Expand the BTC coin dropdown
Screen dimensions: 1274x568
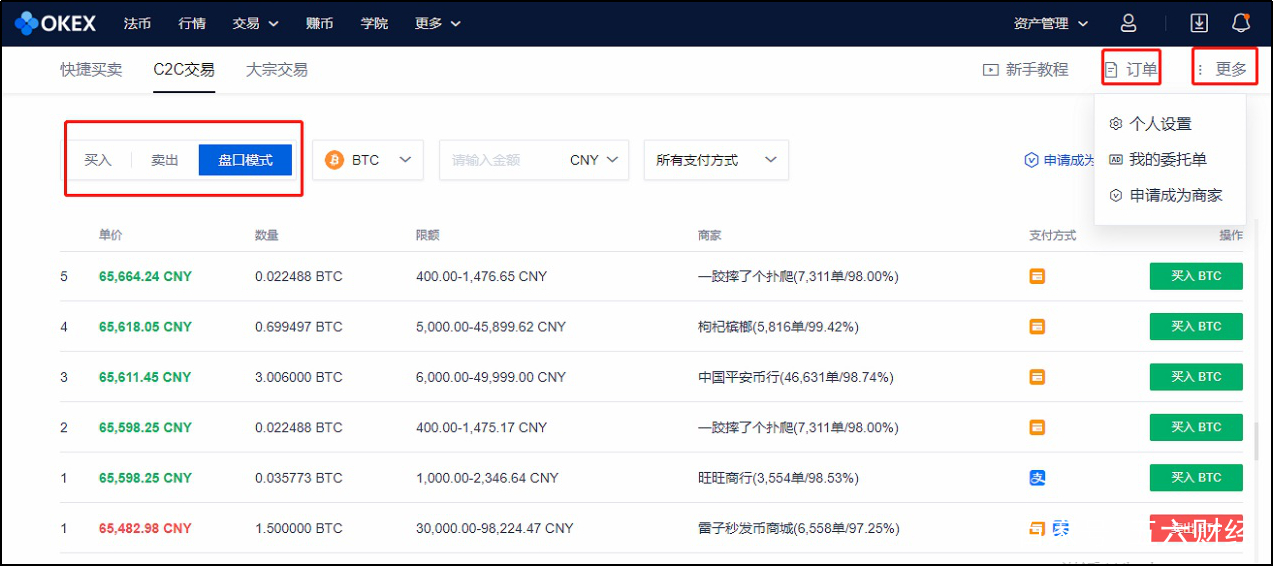(x=368, y=160)
